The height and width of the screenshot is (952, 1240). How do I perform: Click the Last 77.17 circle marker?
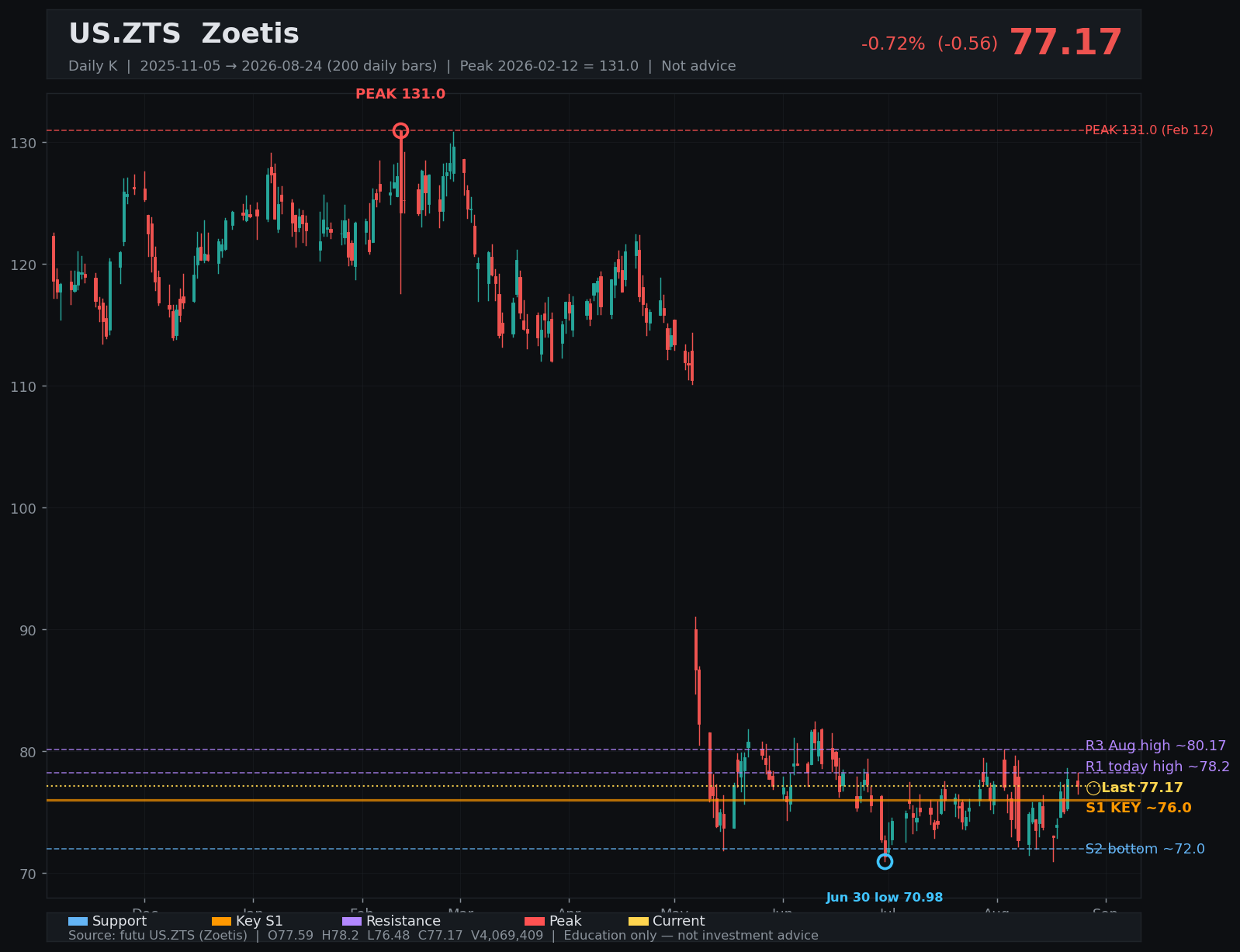tap(1093, 788)
